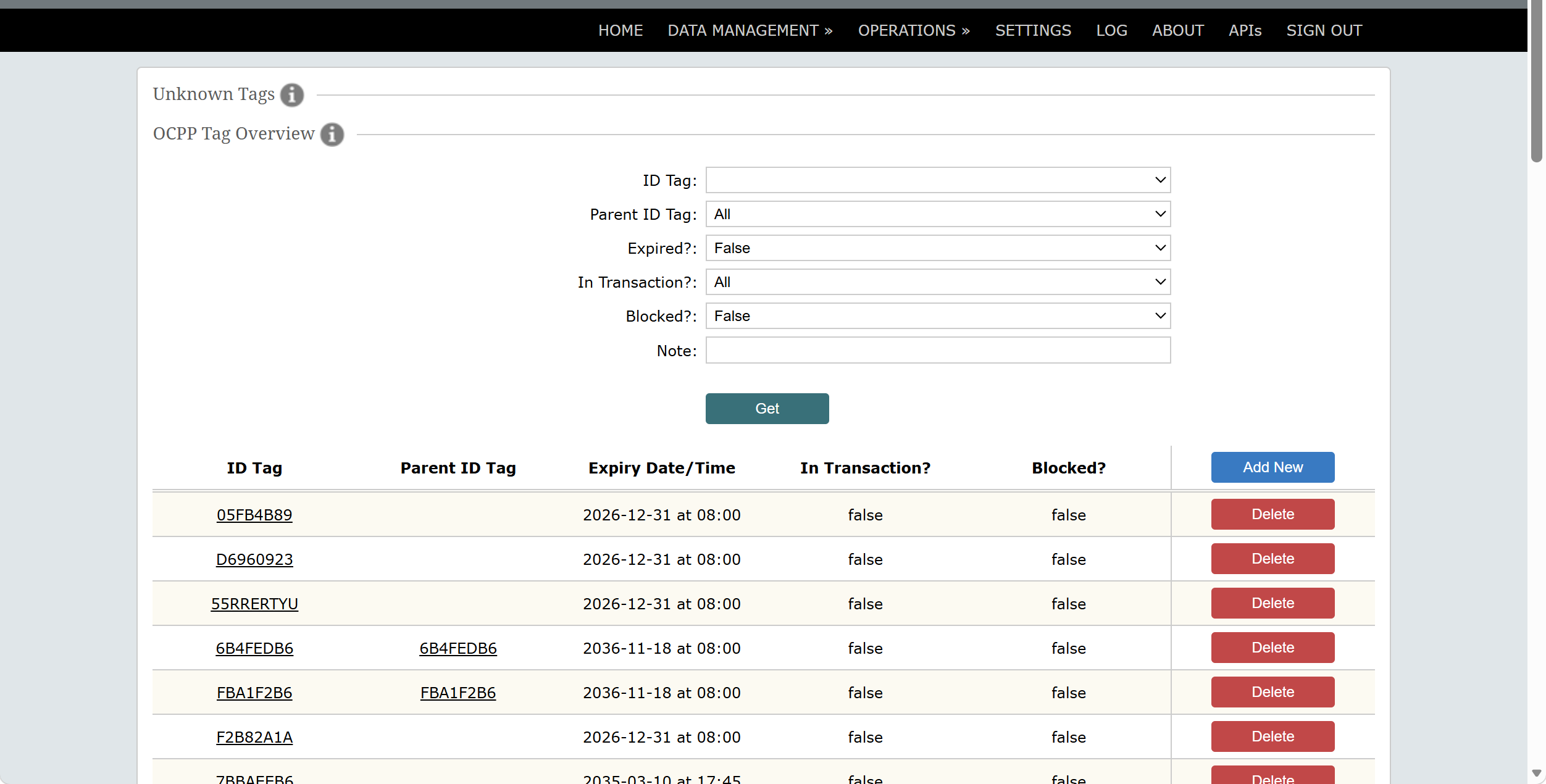Click the ID Tag column header

[254, 468]
